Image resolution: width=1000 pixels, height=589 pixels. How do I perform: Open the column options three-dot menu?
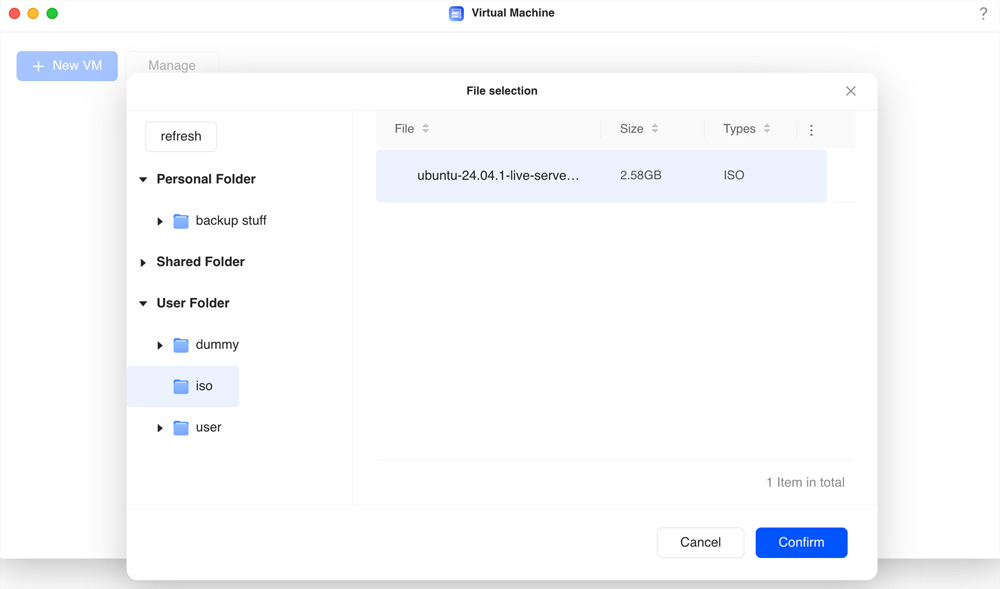(811, 130)
